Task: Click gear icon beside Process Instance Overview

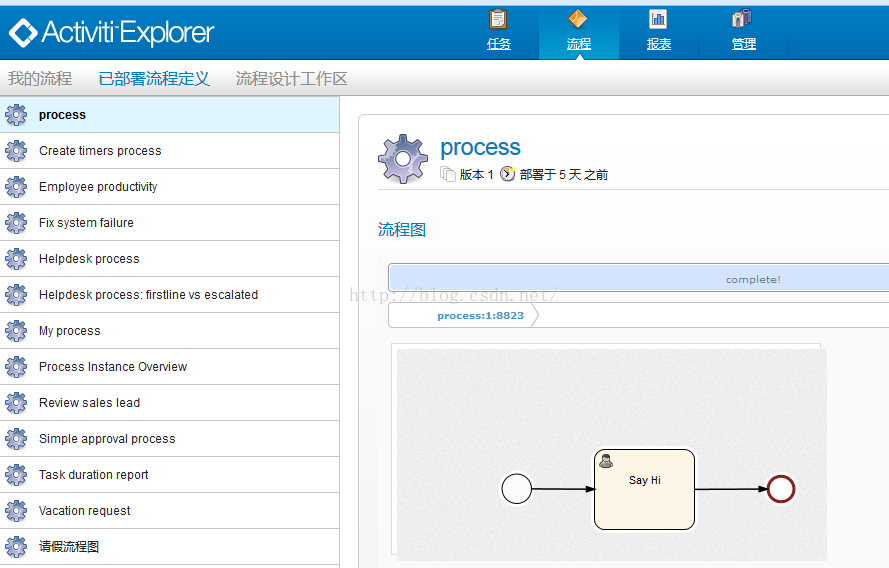Action: 16,367
